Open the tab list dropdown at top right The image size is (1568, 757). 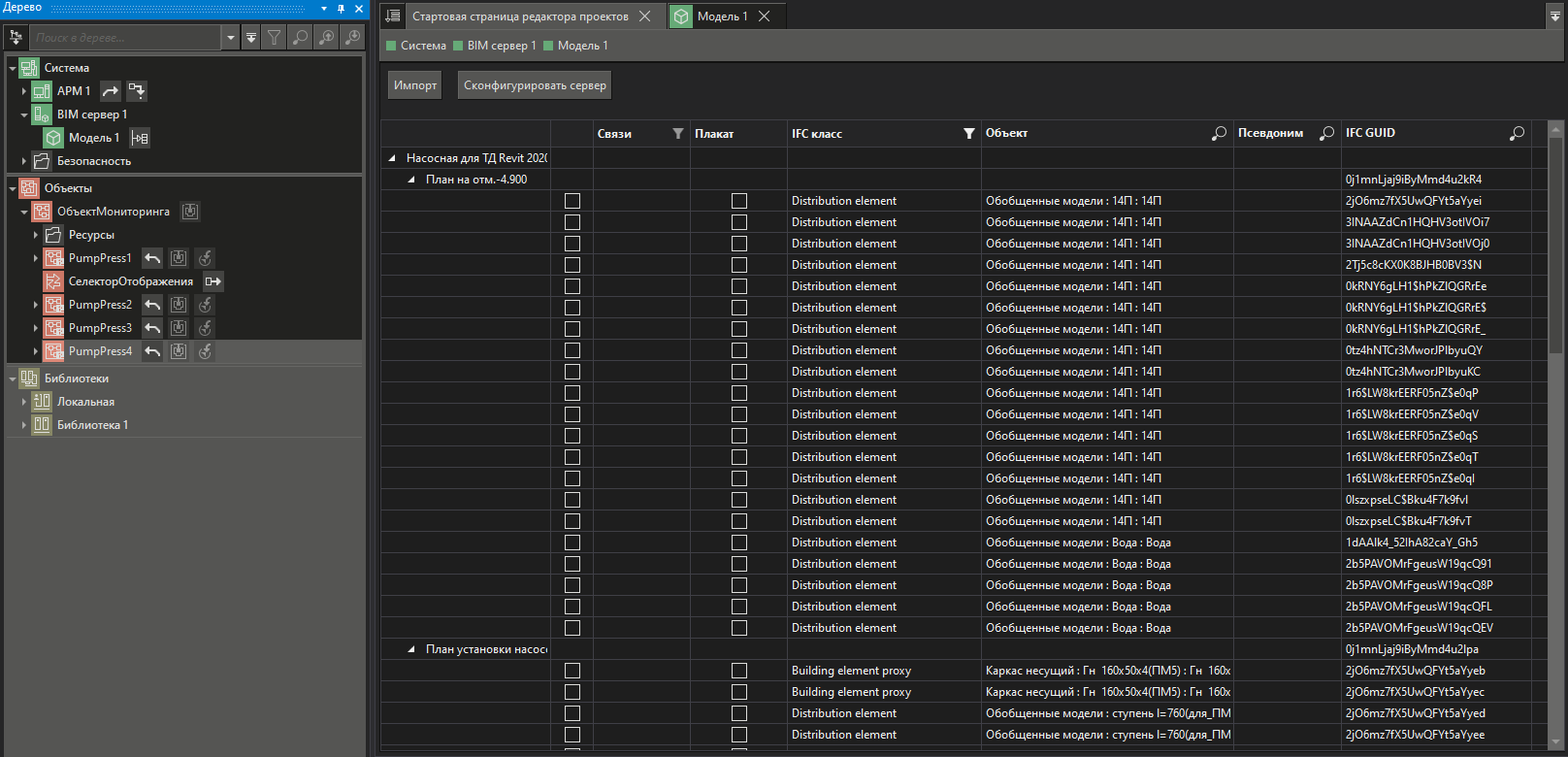click(x=1555, y=16)
